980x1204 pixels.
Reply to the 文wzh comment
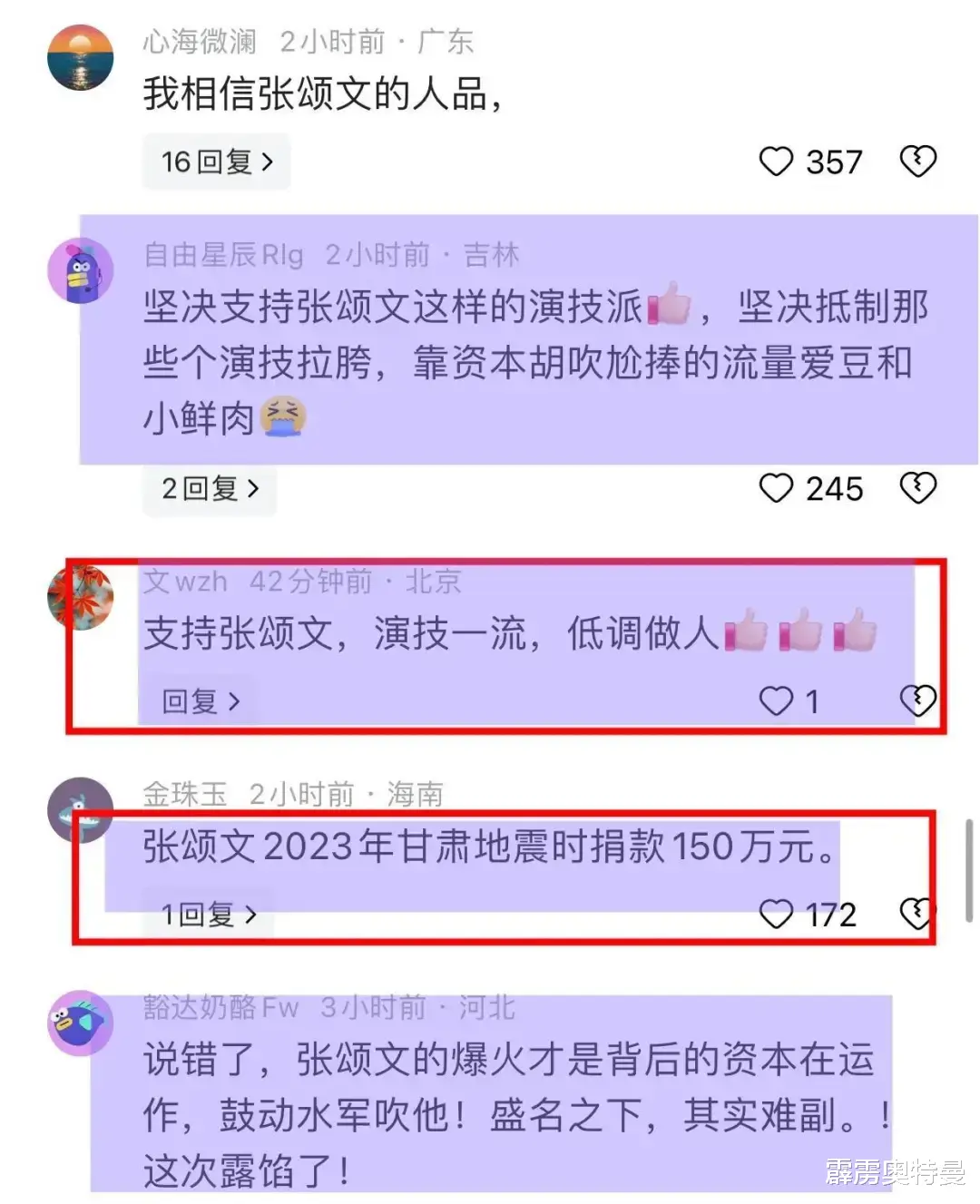coord(201,701)
